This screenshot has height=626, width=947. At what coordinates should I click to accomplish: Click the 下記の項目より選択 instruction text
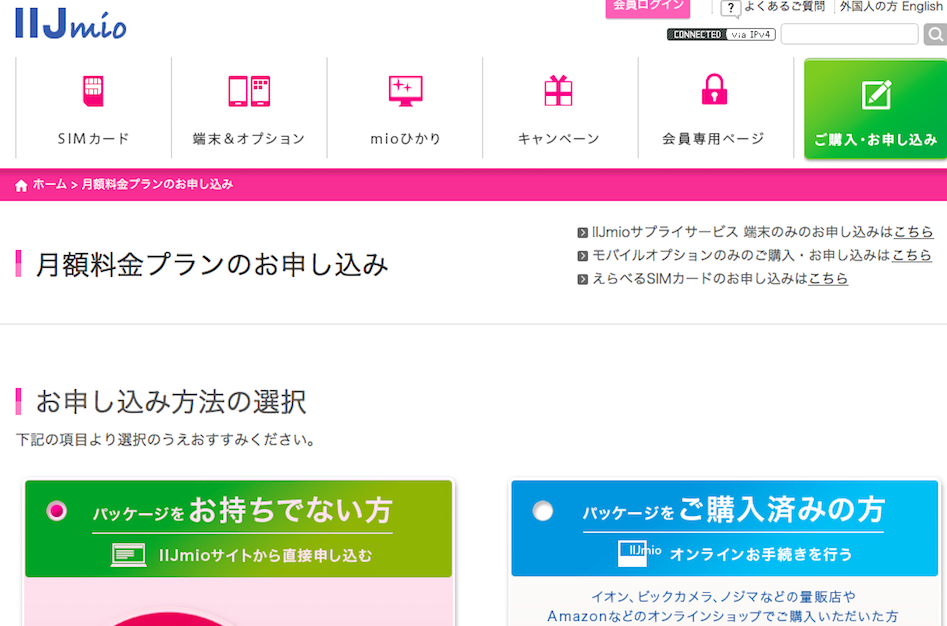pos(165,439)
